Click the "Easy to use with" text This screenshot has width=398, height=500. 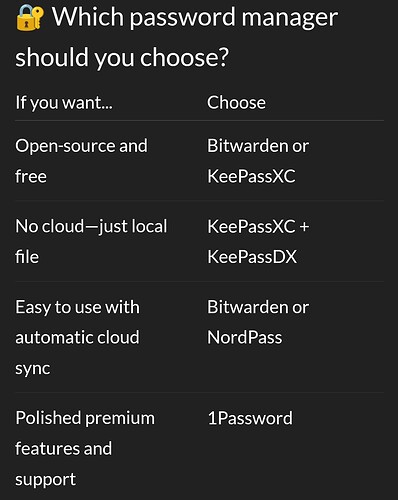pos(77,307)
